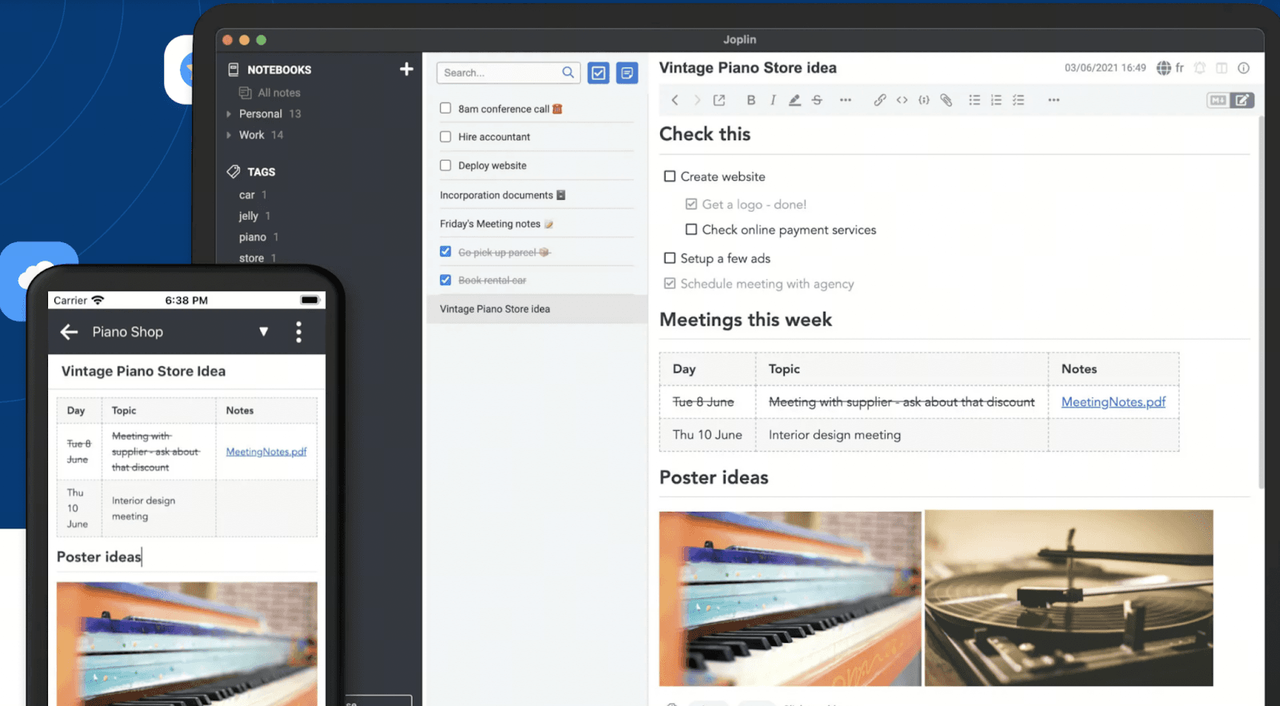Open note in external editor
1280x706 pixels.
click(719, 100)
